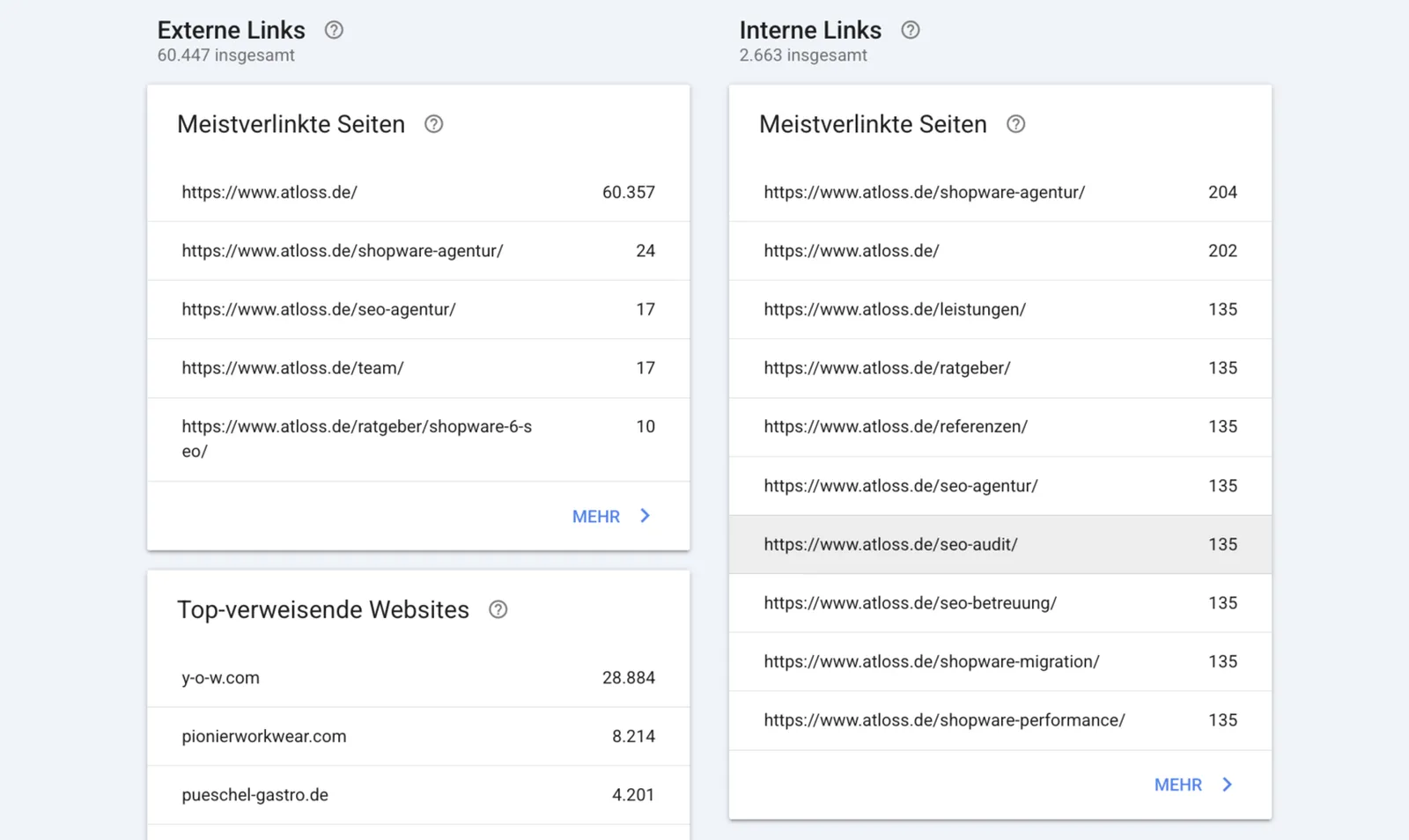Viewport: 1409px width, 840px height.
Task: Open external row atloss.de/team/
Action: [x=418, y=368]
